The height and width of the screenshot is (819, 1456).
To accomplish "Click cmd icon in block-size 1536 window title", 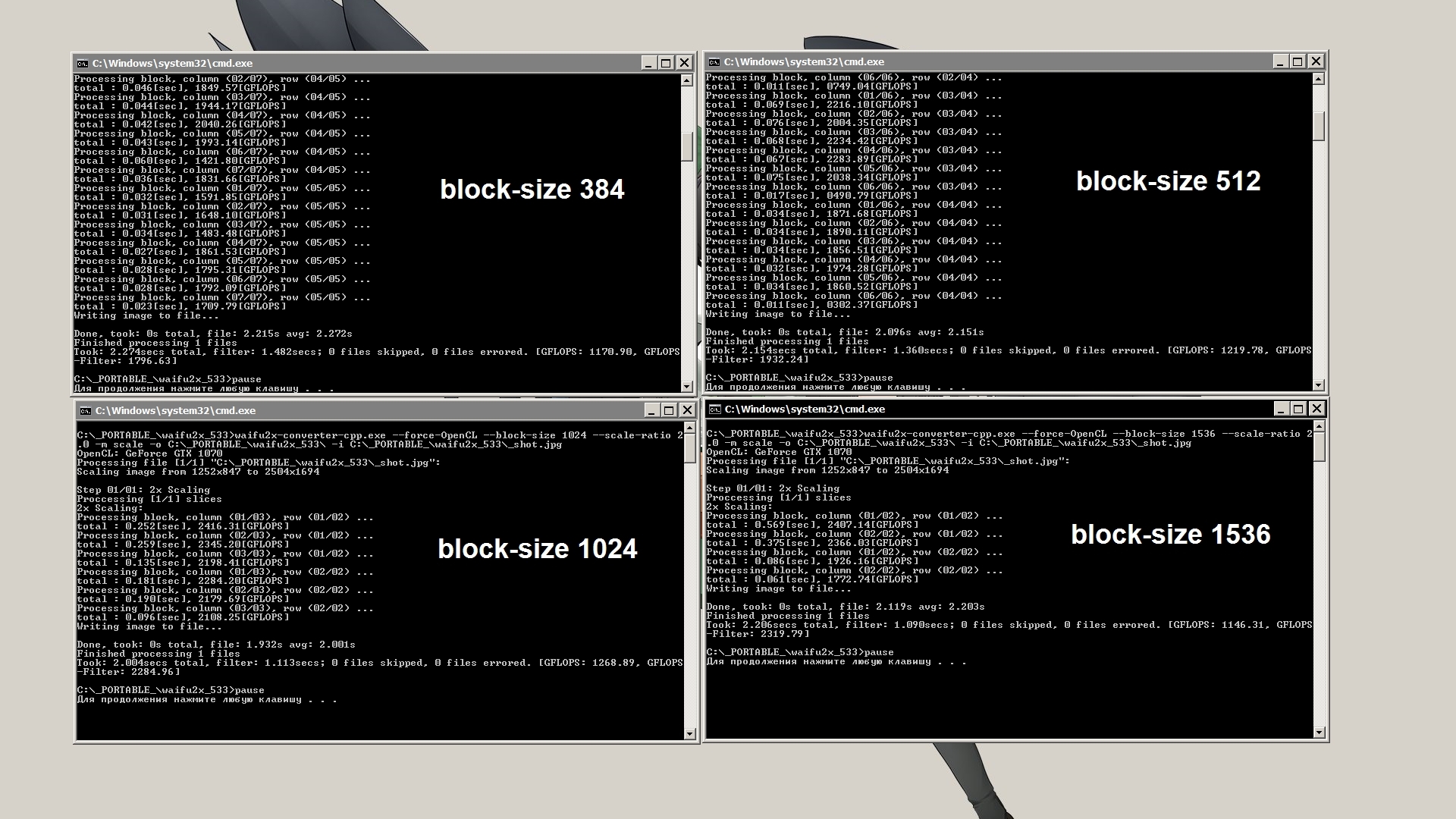I will (x=714, y=409).
